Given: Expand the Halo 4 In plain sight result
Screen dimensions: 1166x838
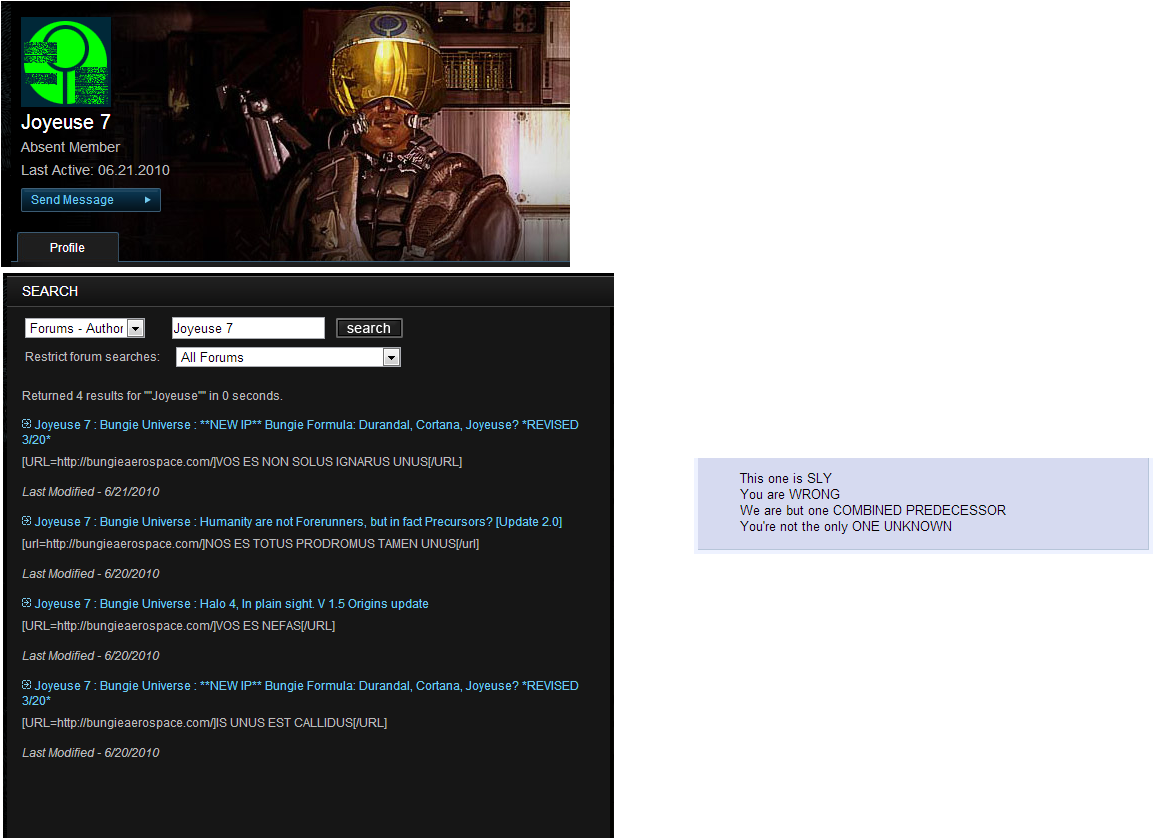Looking at the screenshot, I should (x=26, y=603).
